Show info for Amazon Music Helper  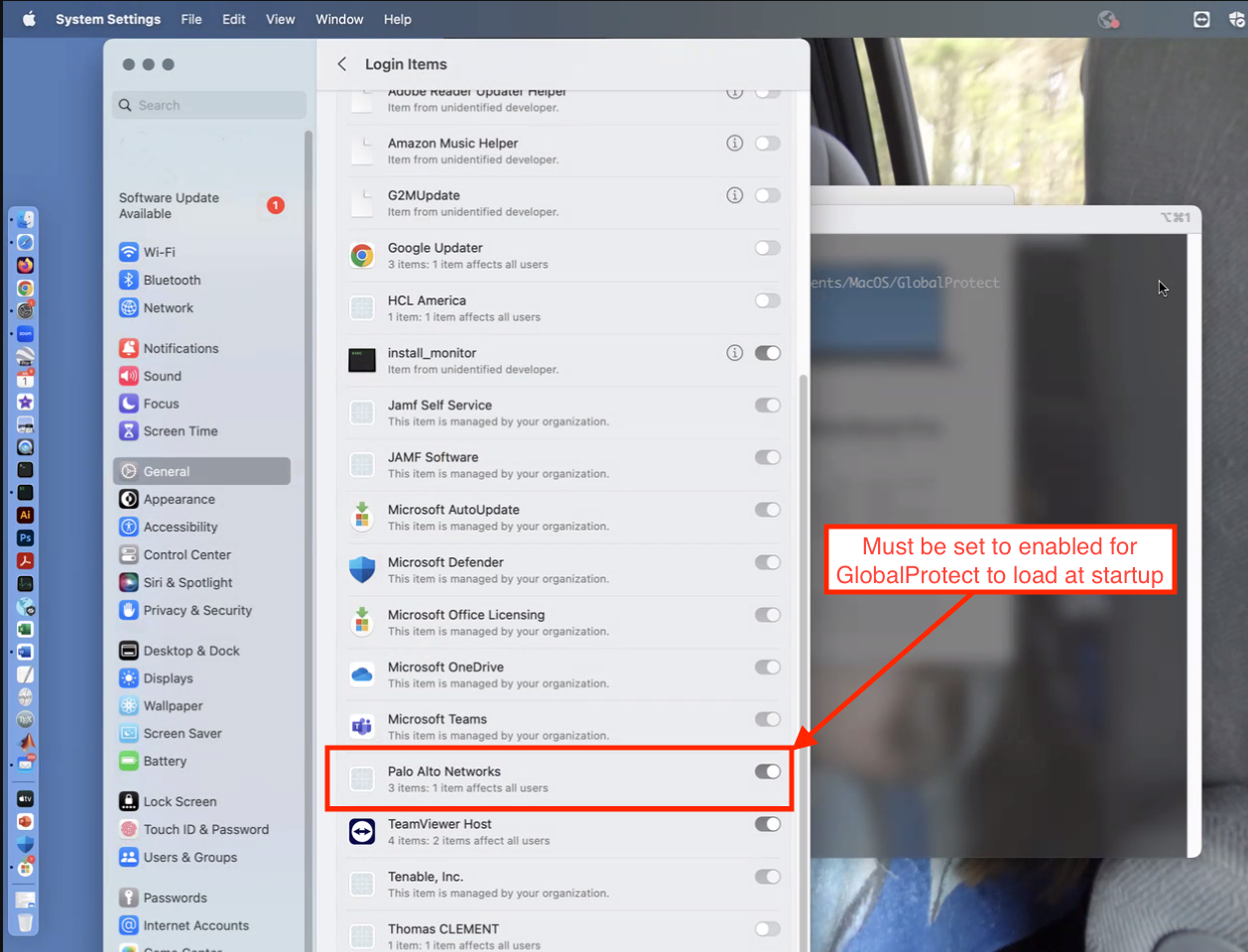pyautogui.click(x=734, y=143)
